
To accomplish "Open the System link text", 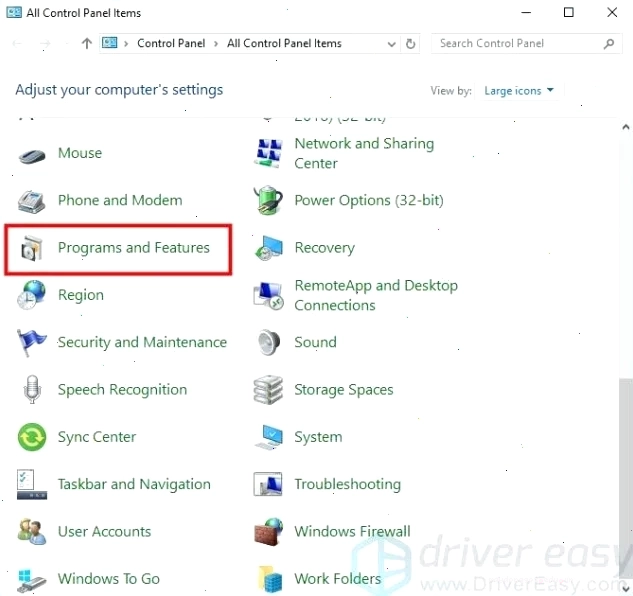I will click(318, 437).
